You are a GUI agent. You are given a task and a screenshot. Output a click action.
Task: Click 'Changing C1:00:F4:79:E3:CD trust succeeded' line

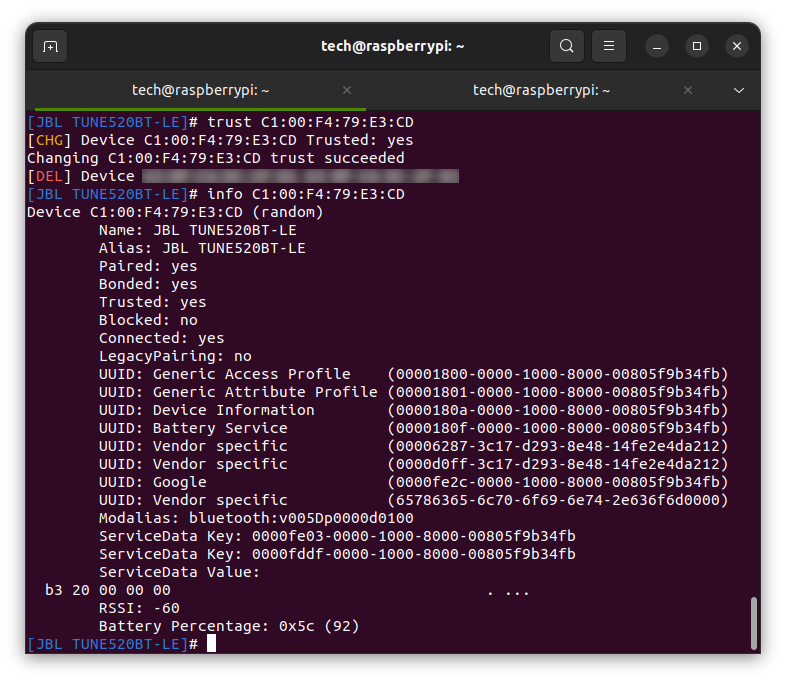coord(216,158)
